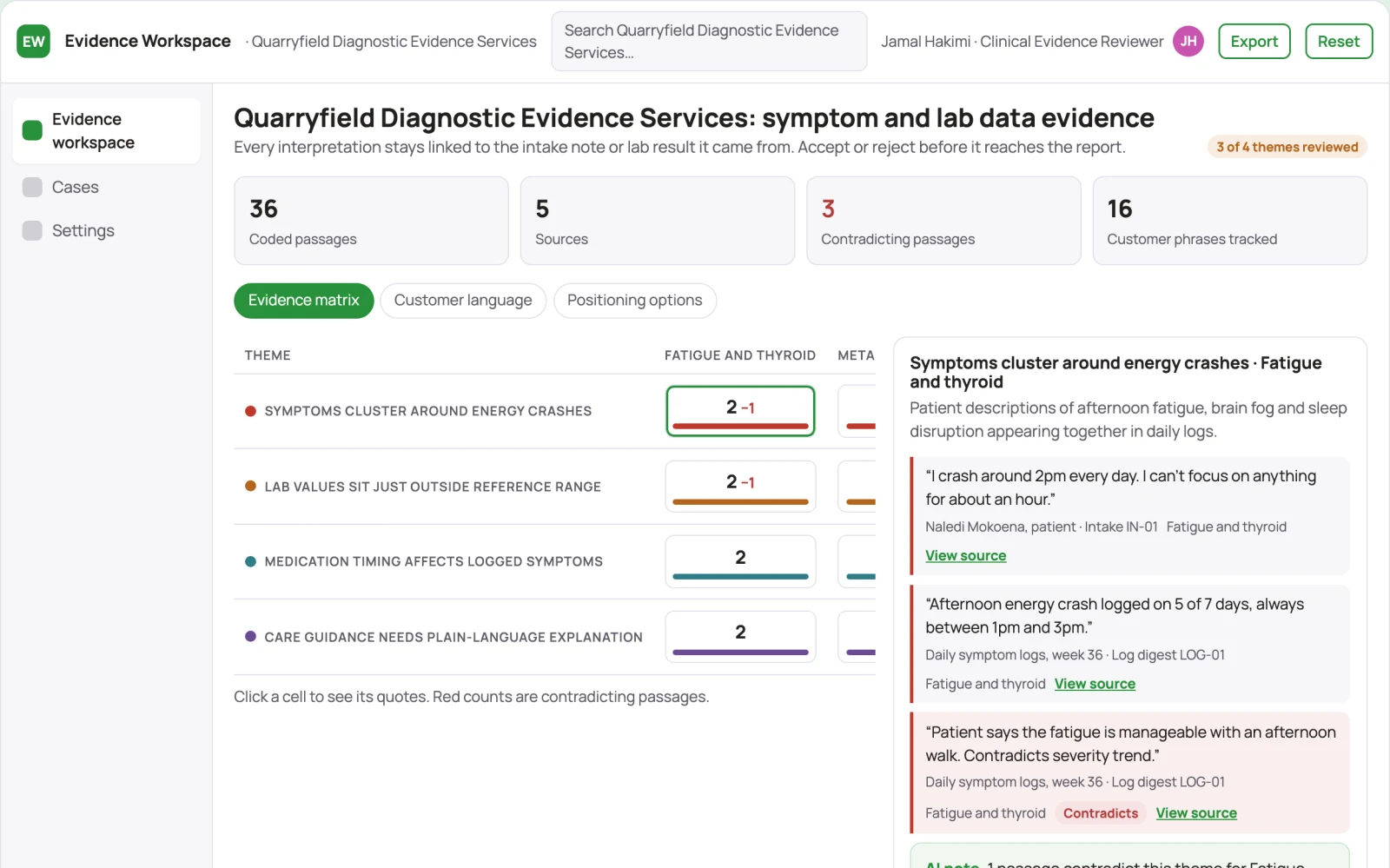
Task: Click the 36 Coded passages stat card
Action: coord(371,221)
